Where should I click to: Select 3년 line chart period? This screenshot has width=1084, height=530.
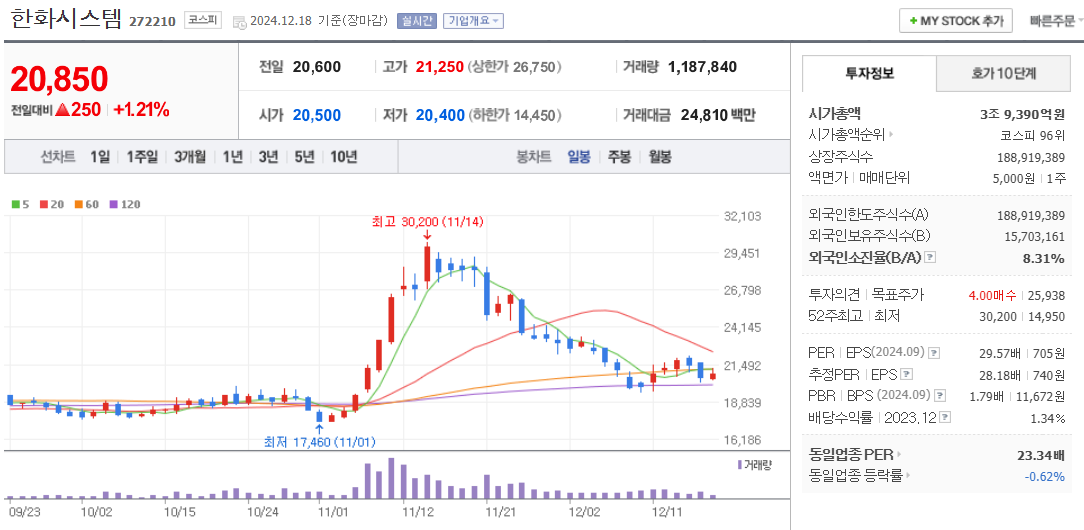coord(268,157)
